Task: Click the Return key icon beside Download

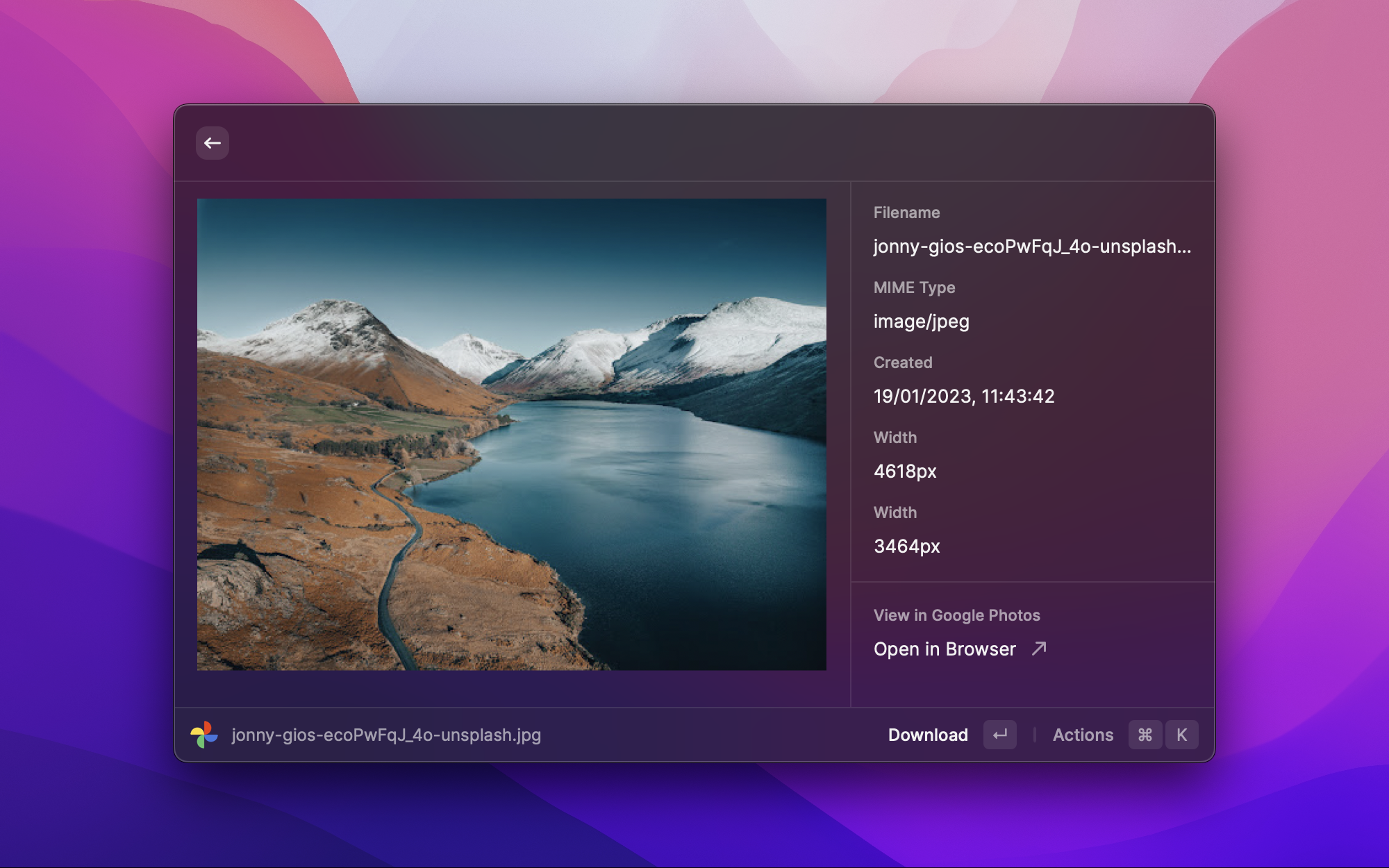Action: [999, 735]
